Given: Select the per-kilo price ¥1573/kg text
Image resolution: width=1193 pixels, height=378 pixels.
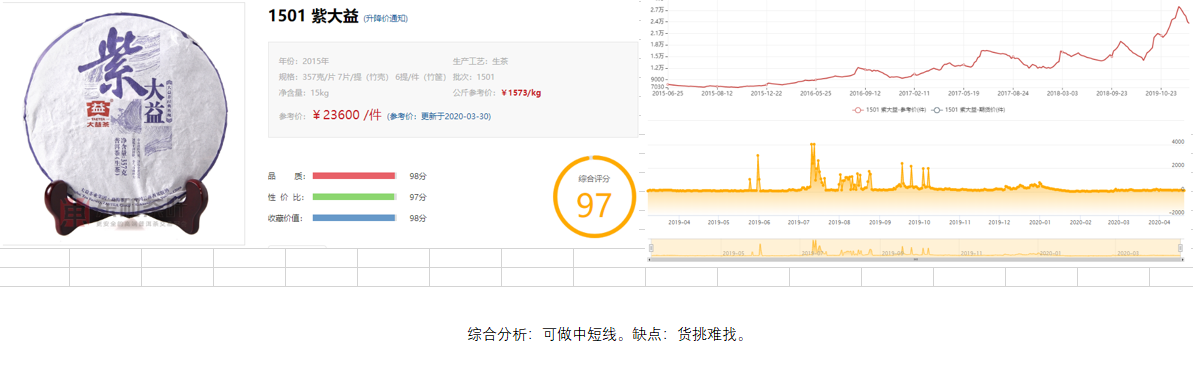Looking at the screenshot, I should [x=521, y=93].
